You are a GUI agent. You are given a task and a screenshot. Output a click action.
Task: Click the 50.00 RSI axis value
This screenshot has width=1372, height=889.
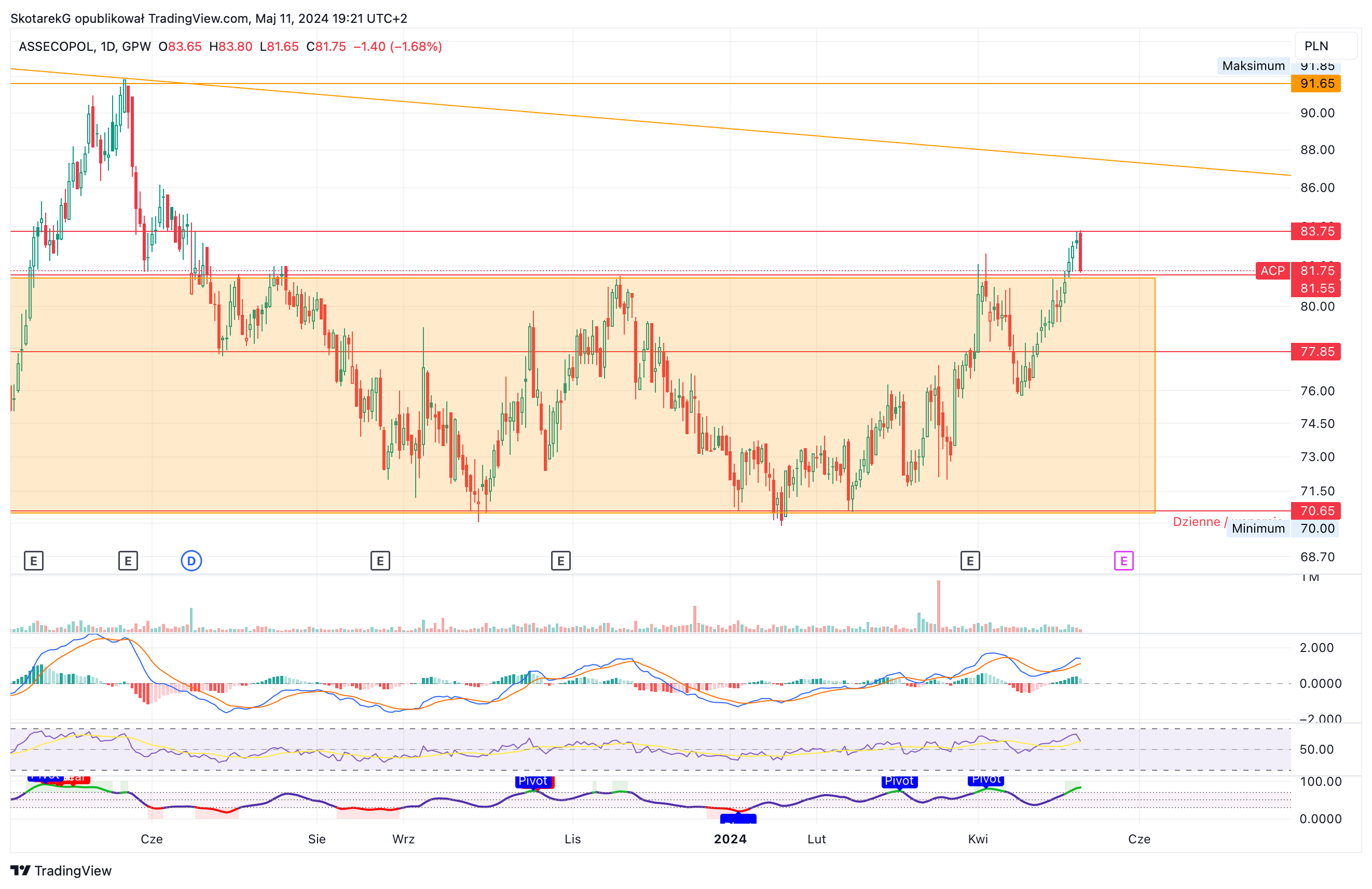[1316, 749]
